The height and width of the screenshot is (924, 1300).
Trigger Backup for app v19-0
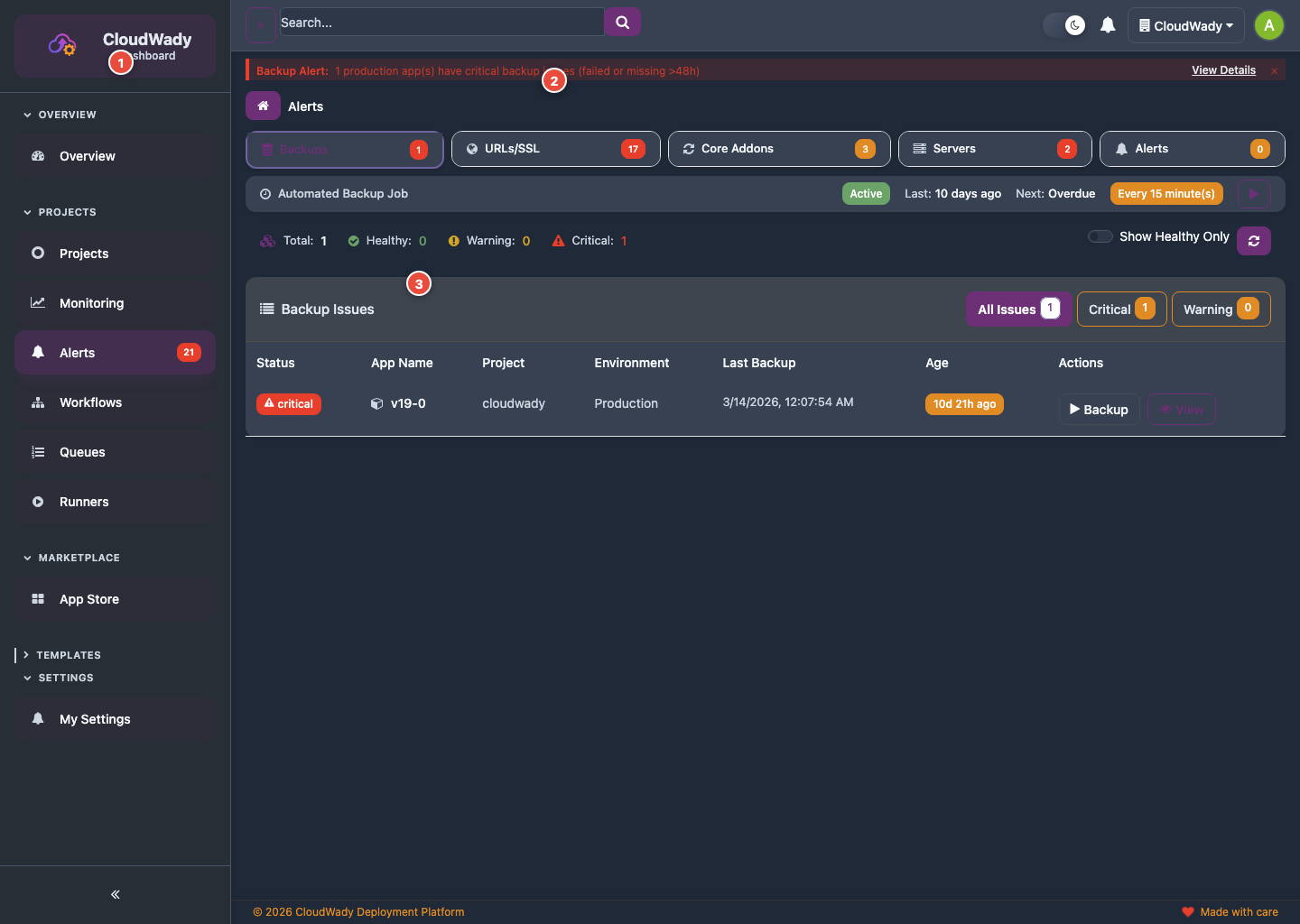[x=1099, y=409]
